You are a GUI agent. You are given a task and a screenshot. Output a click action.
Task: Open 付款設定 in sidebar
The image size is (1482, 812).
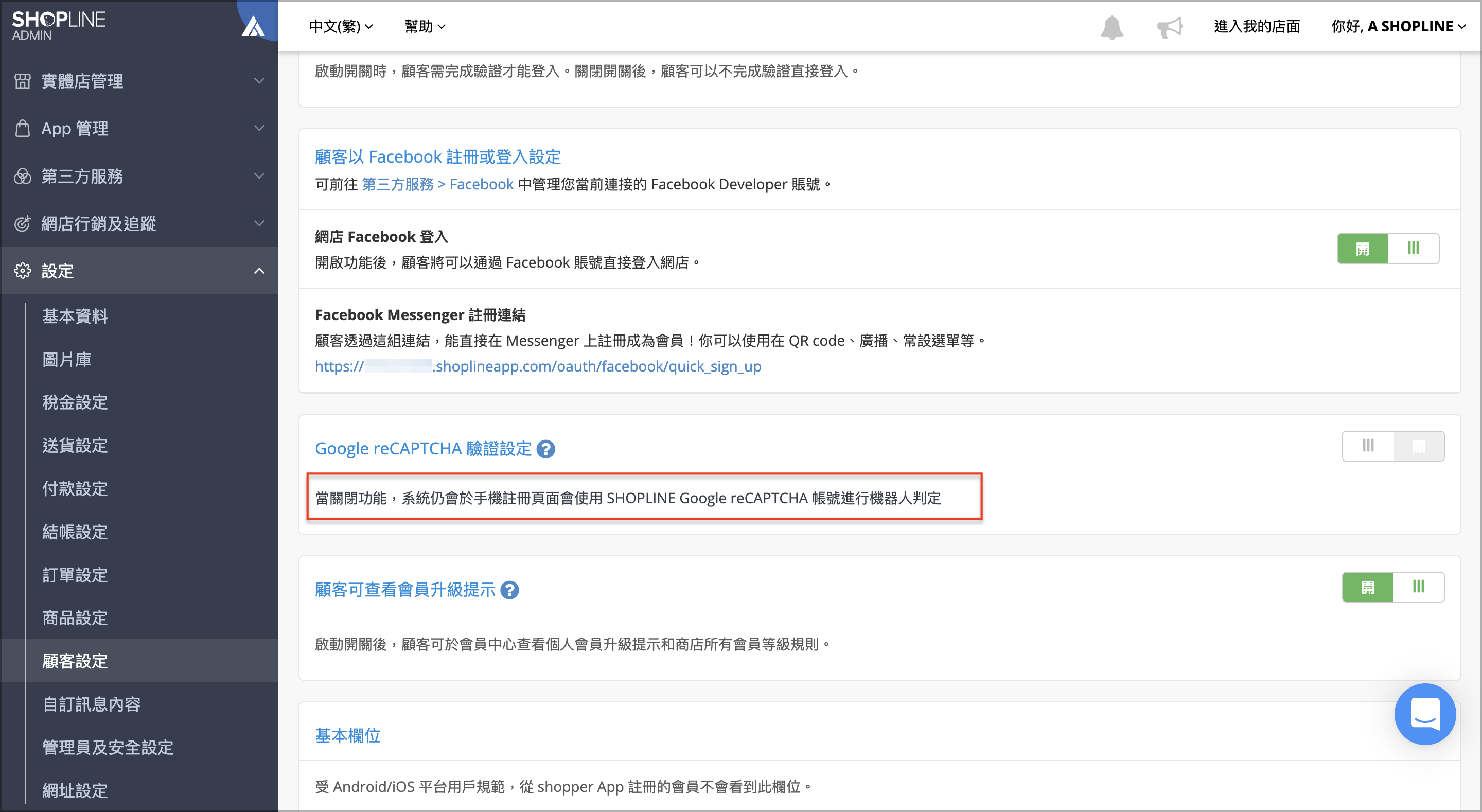[x=75, y=488]
